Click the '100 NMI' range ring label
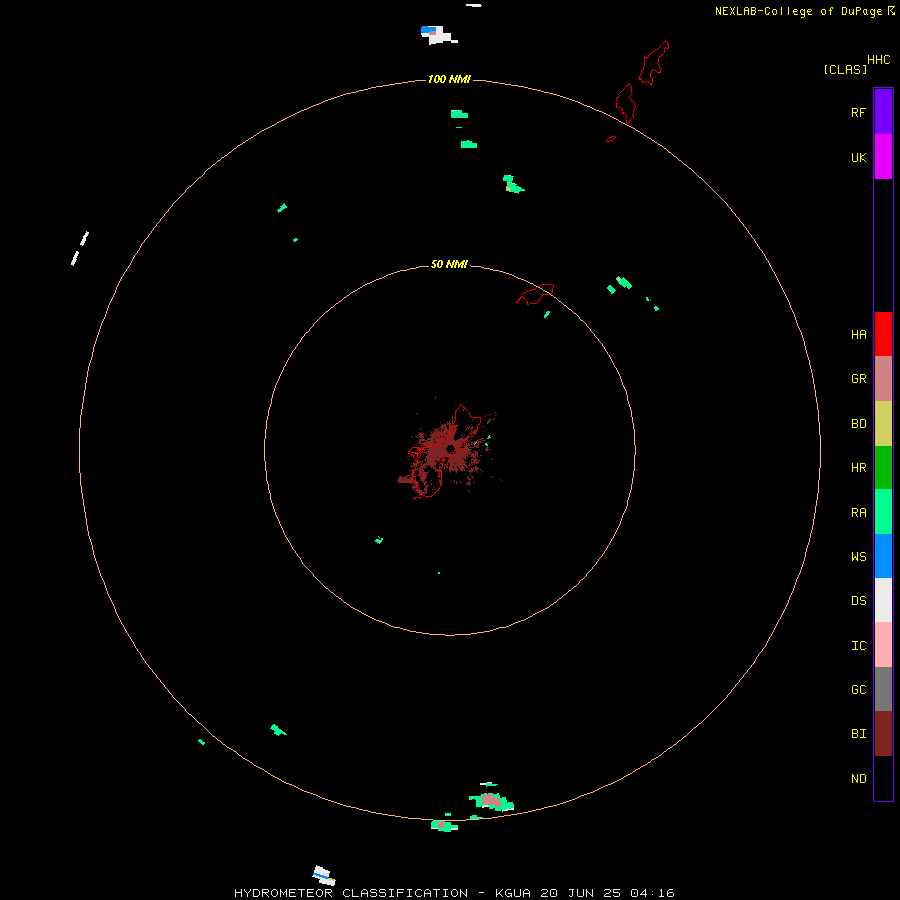 tap(449, 79)
